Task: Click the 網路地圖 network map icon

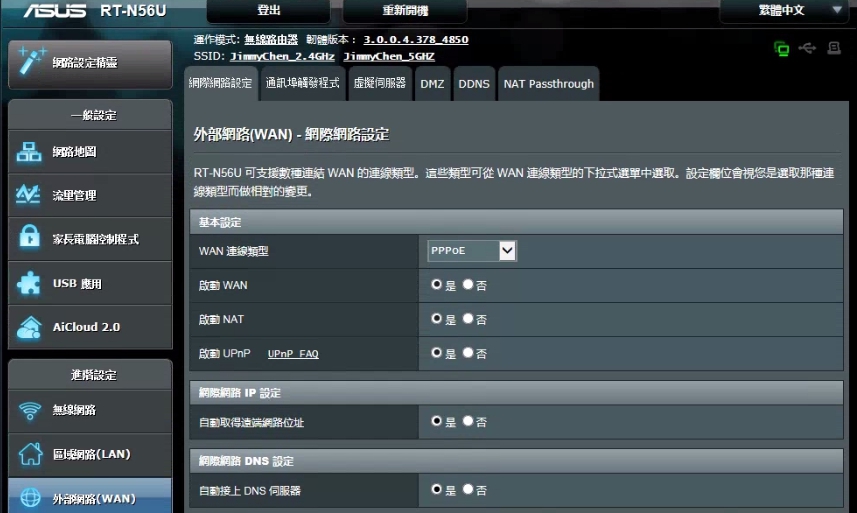Action: [x=29, y=152]
